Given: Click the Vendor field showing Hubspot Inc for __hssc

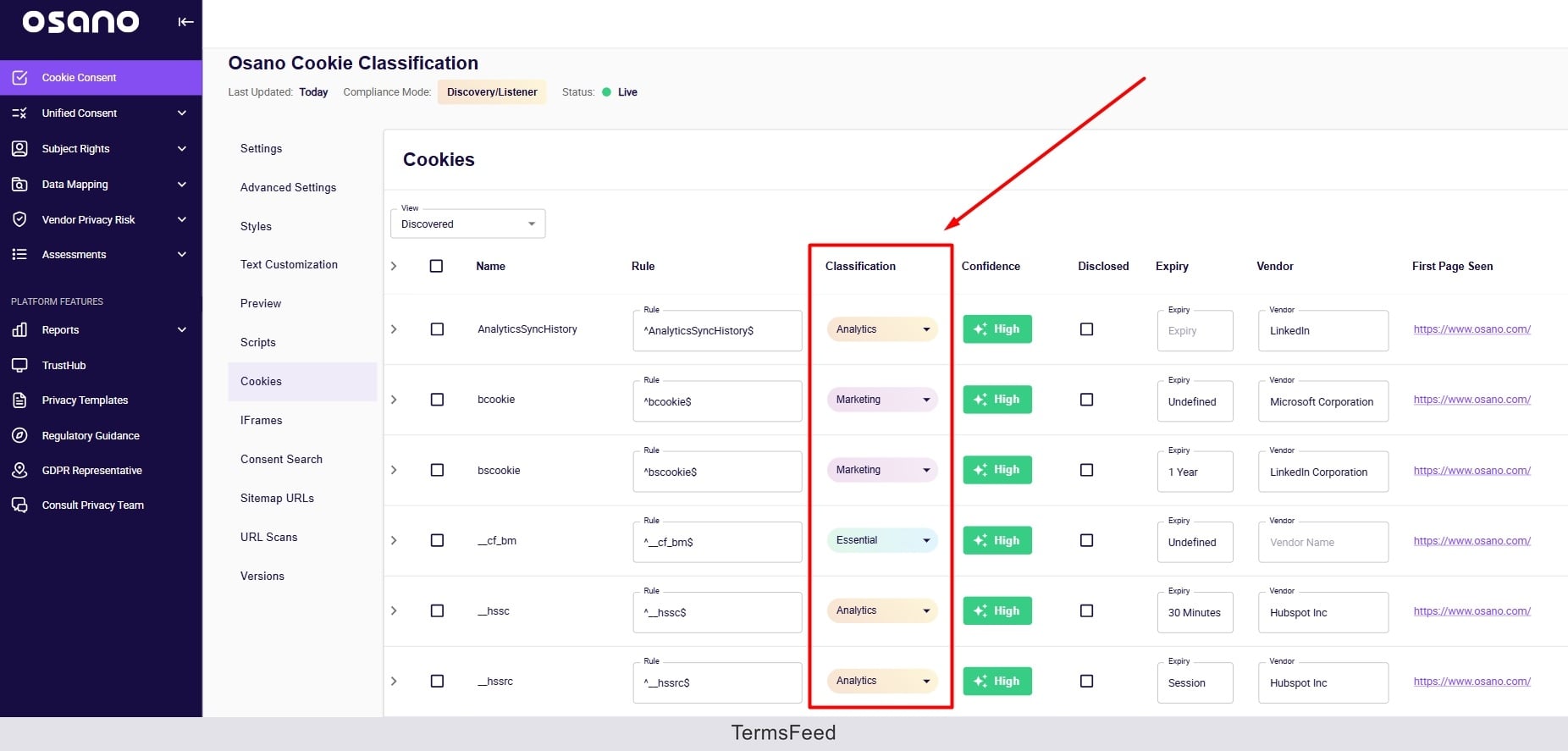Looking at the screenshot, I should [x=1323, y=612].
